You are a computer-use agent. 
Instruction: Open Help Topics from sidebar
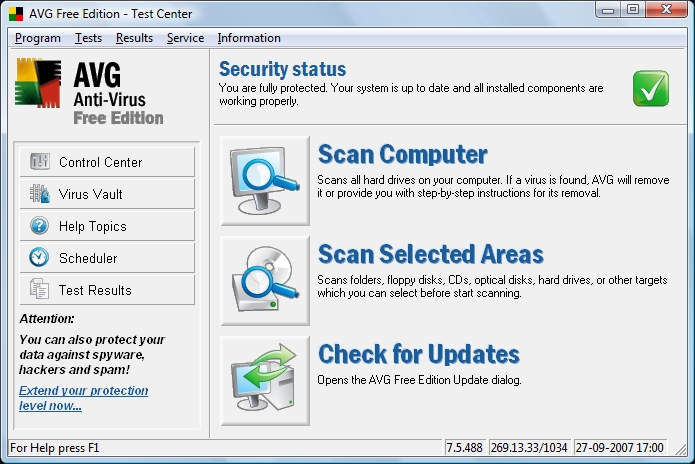(107, 226)
